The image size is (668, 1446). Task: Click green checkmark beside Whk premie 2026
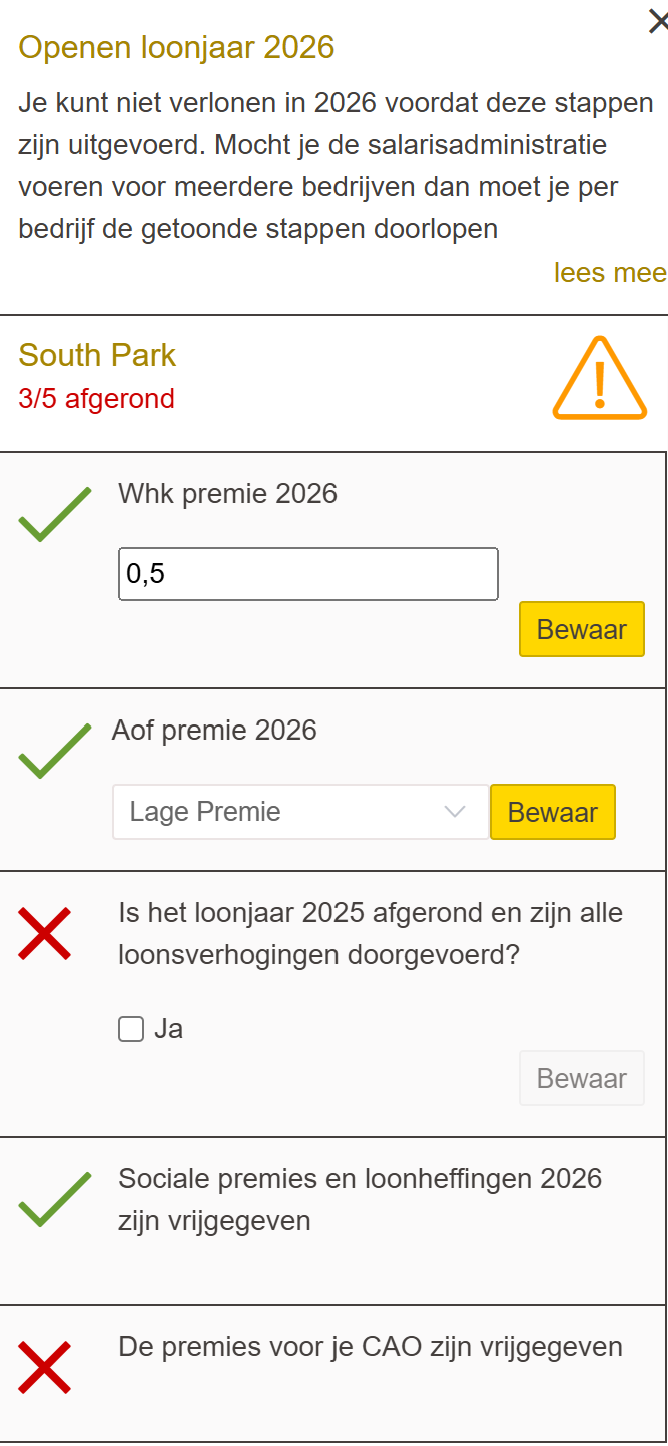tap(55, 514)
